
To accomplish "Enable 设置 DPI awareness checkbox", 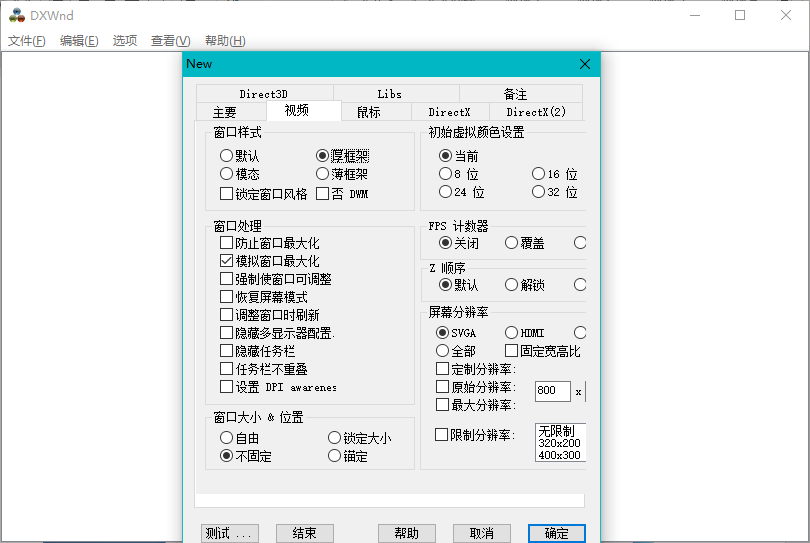I will [x=226, y=387].
